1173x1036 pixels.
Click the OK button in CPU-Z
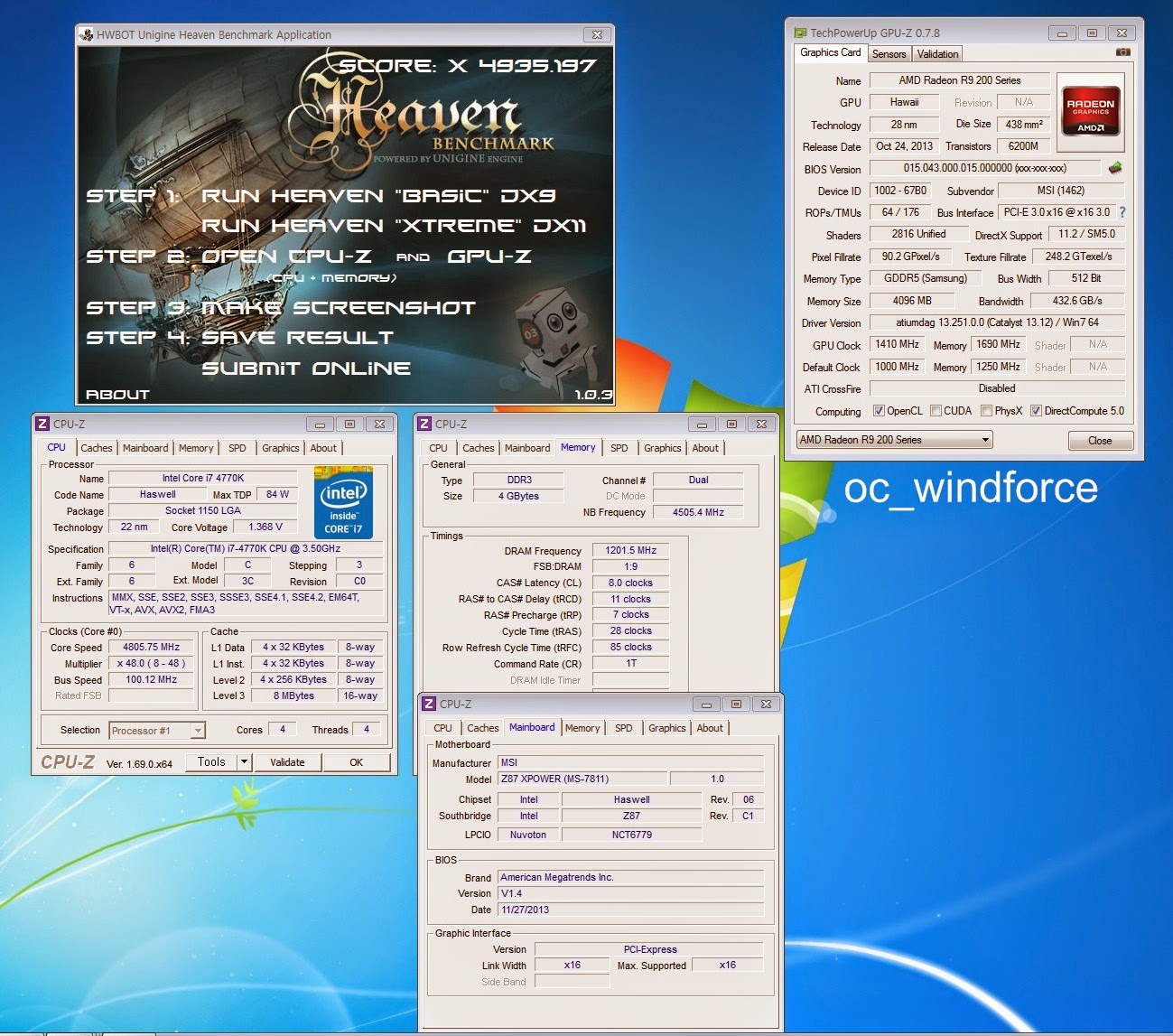[356, 762]
